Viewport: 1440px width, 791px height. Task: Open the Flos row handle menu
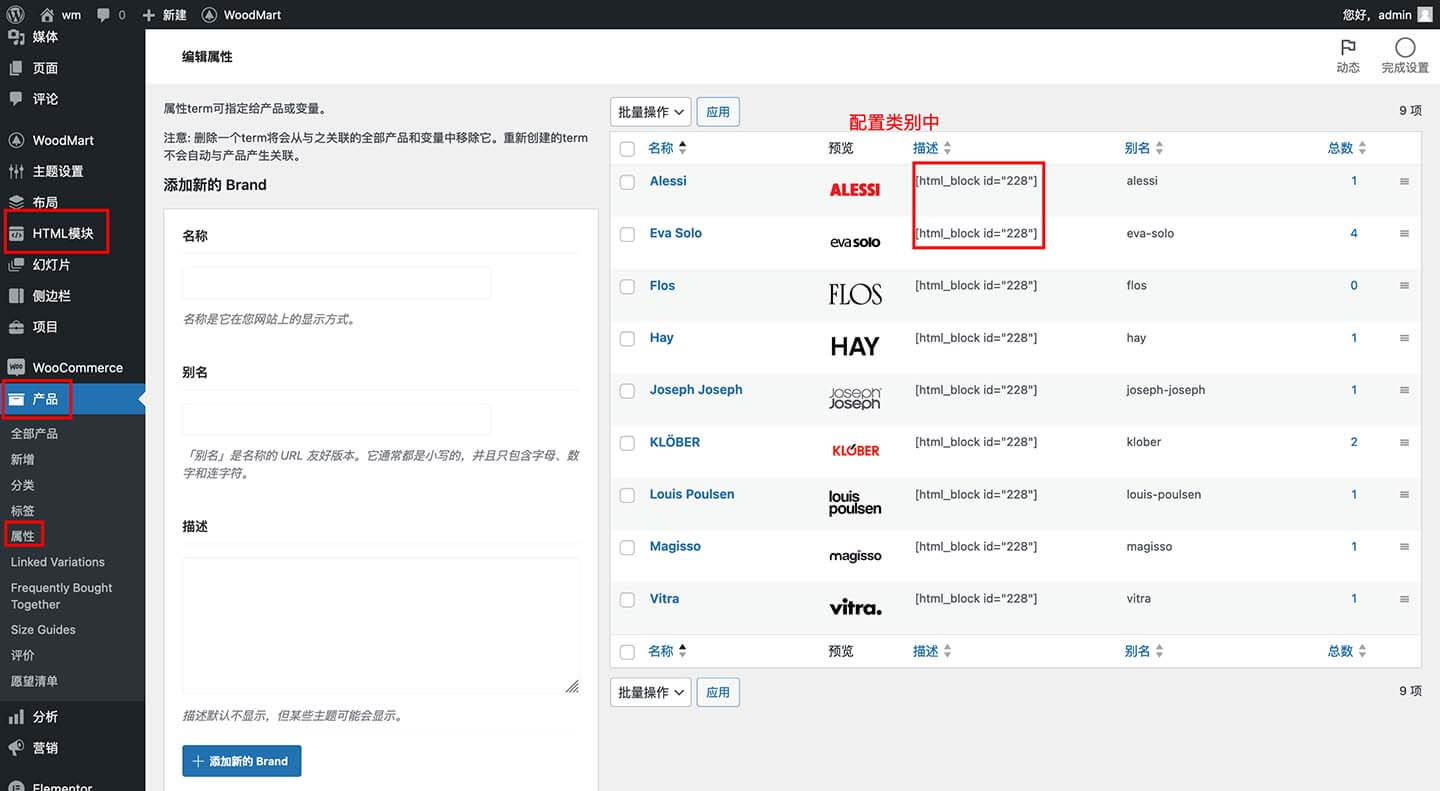(1404, 286)
